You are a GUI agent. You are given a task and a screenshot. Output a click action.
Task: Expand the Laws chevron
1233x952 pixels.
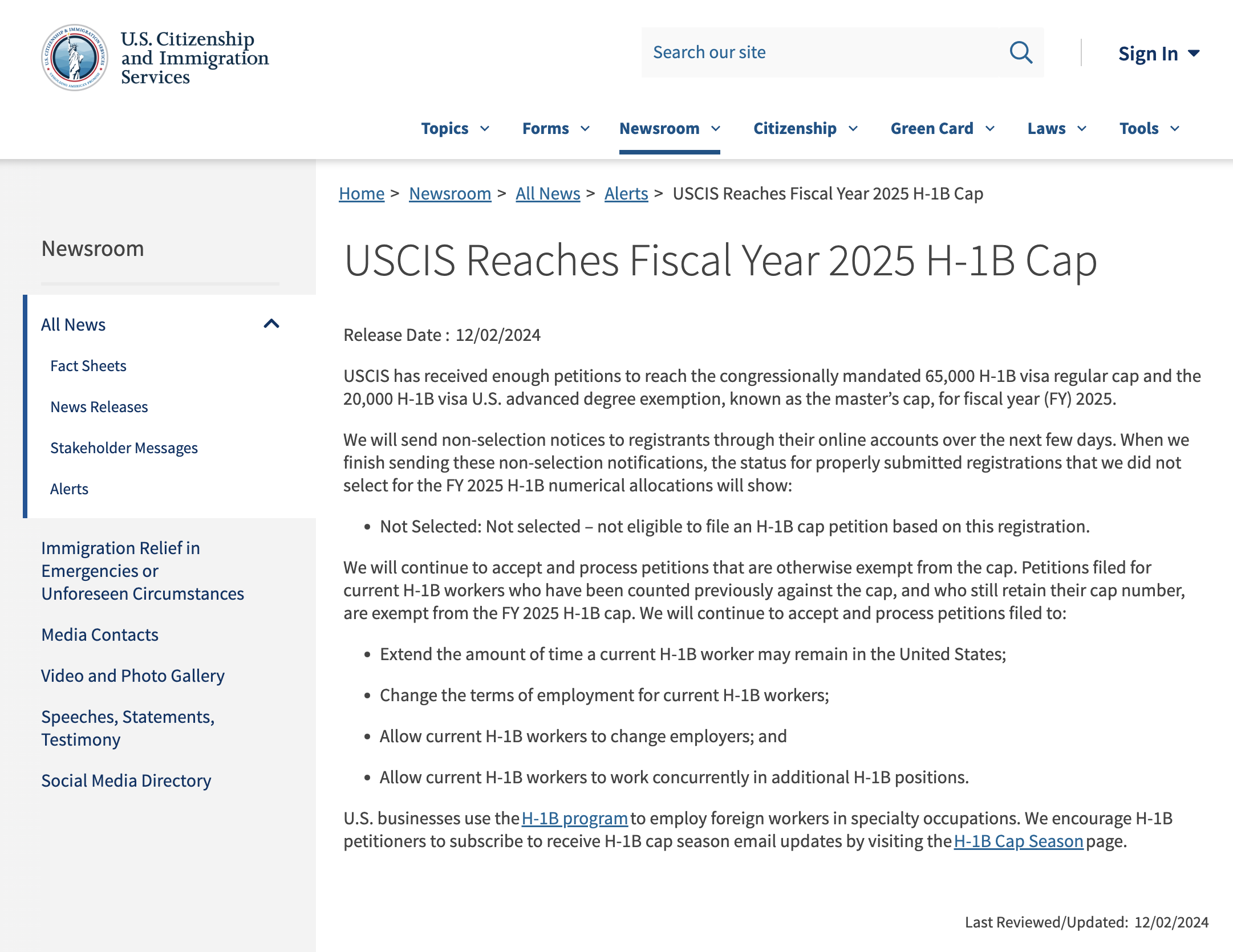(1082, 129)
